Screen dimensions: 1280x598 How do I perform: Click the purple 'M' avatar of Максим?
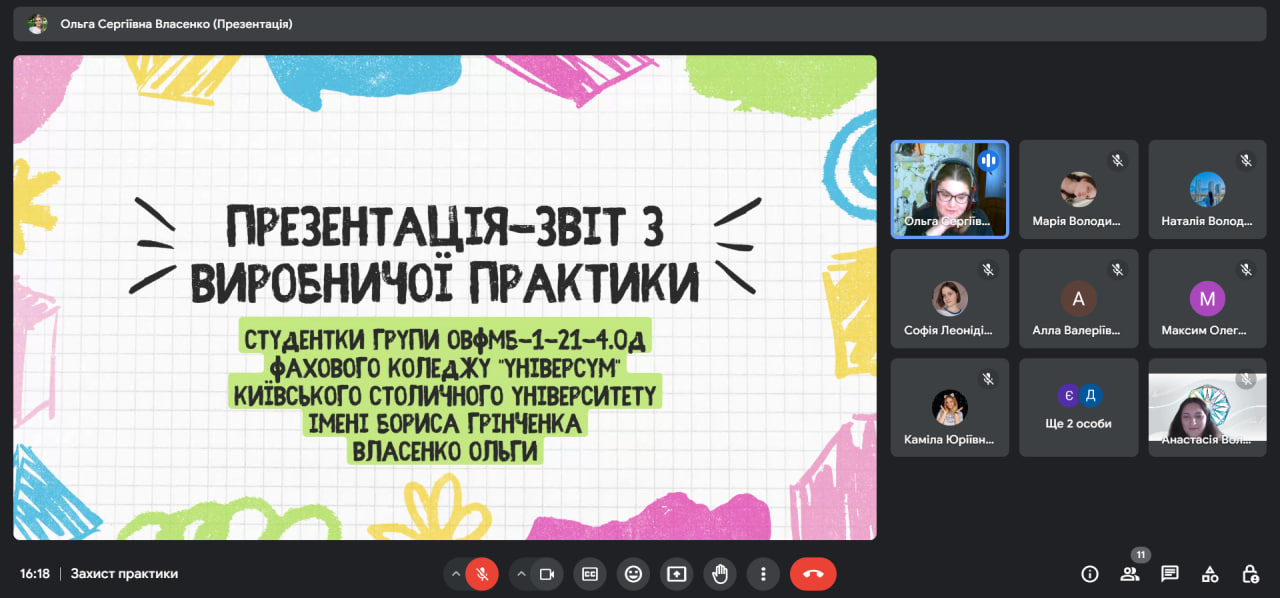pyautogui.click(x=1208, y=298)
